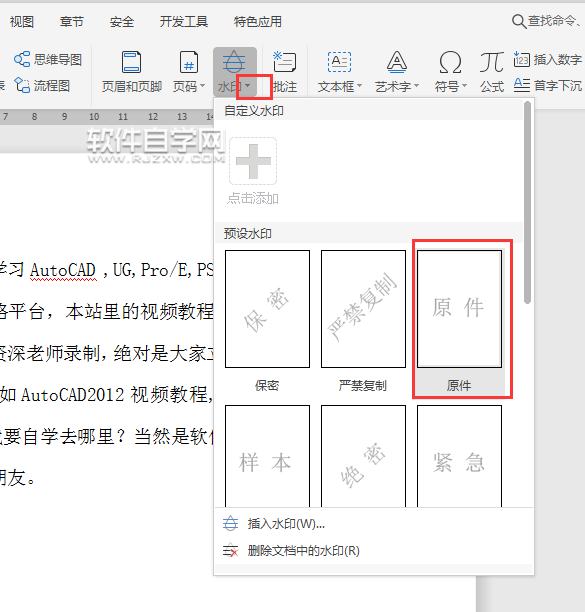Click the 流程图 flowchart icon
Screen dimensions: 585x612
[22, 85]
